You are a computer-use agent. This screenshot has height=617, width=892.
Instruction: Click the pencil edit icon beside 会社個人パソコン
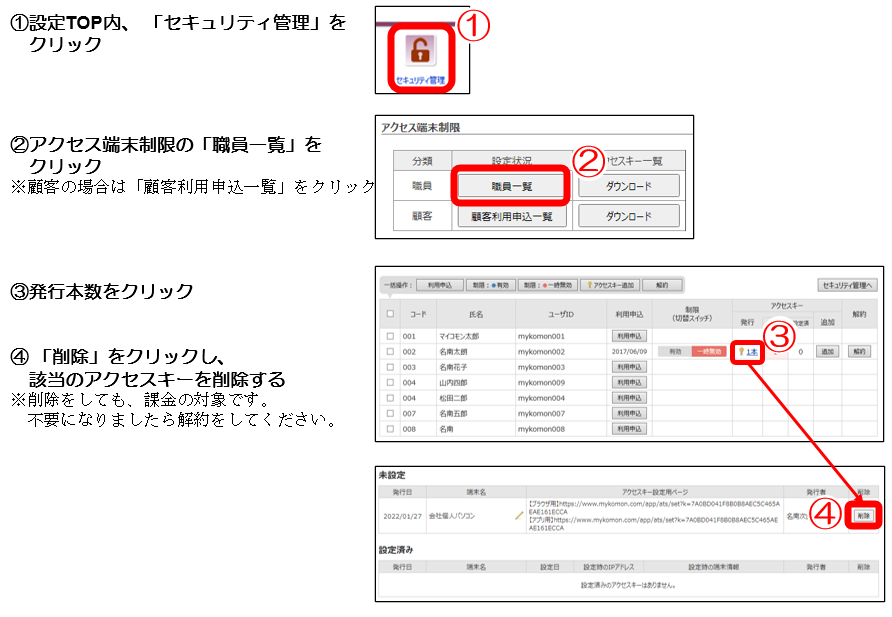[x=519, y=516]
